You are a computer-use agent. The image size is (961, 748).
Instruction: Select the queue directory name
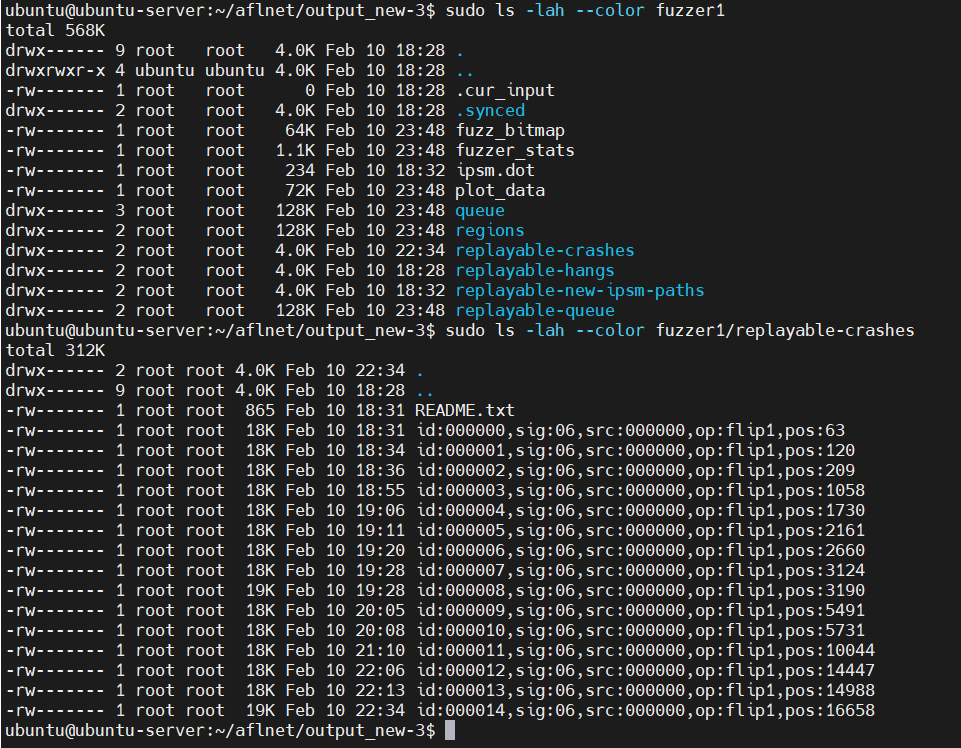pos(480,210)
